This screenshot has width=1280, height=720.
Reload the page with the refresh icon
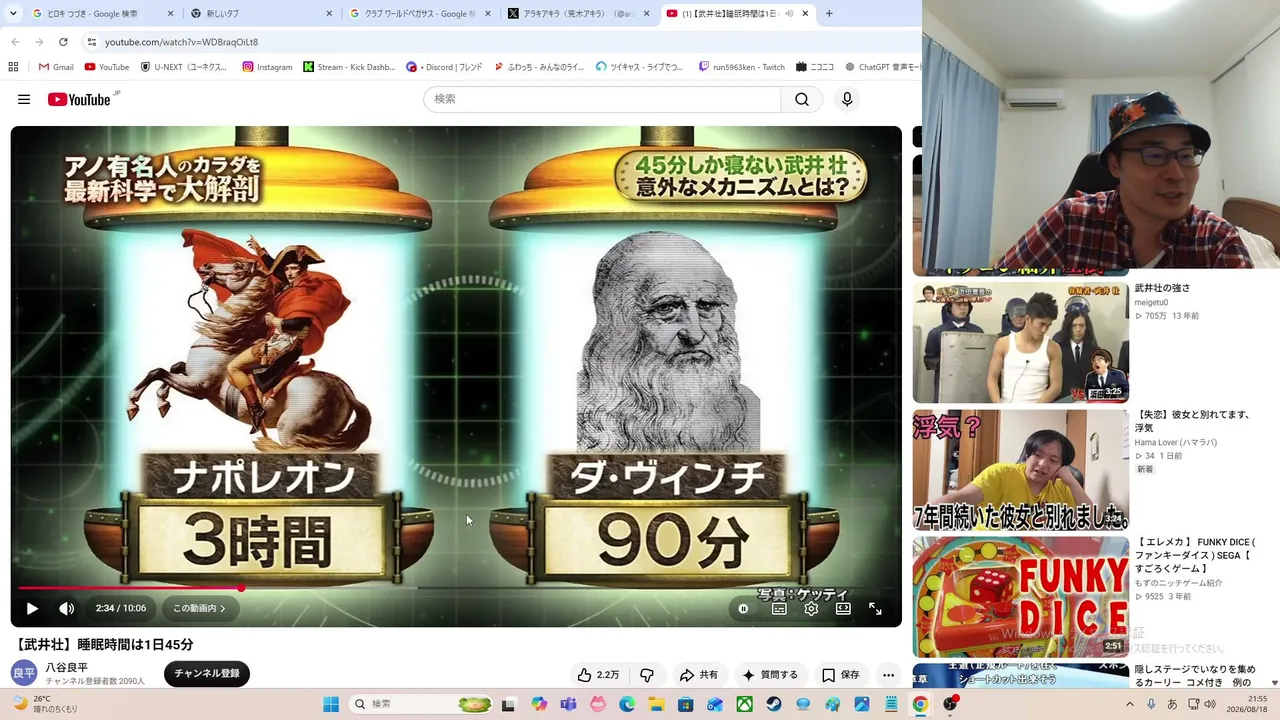pos(63,42)
